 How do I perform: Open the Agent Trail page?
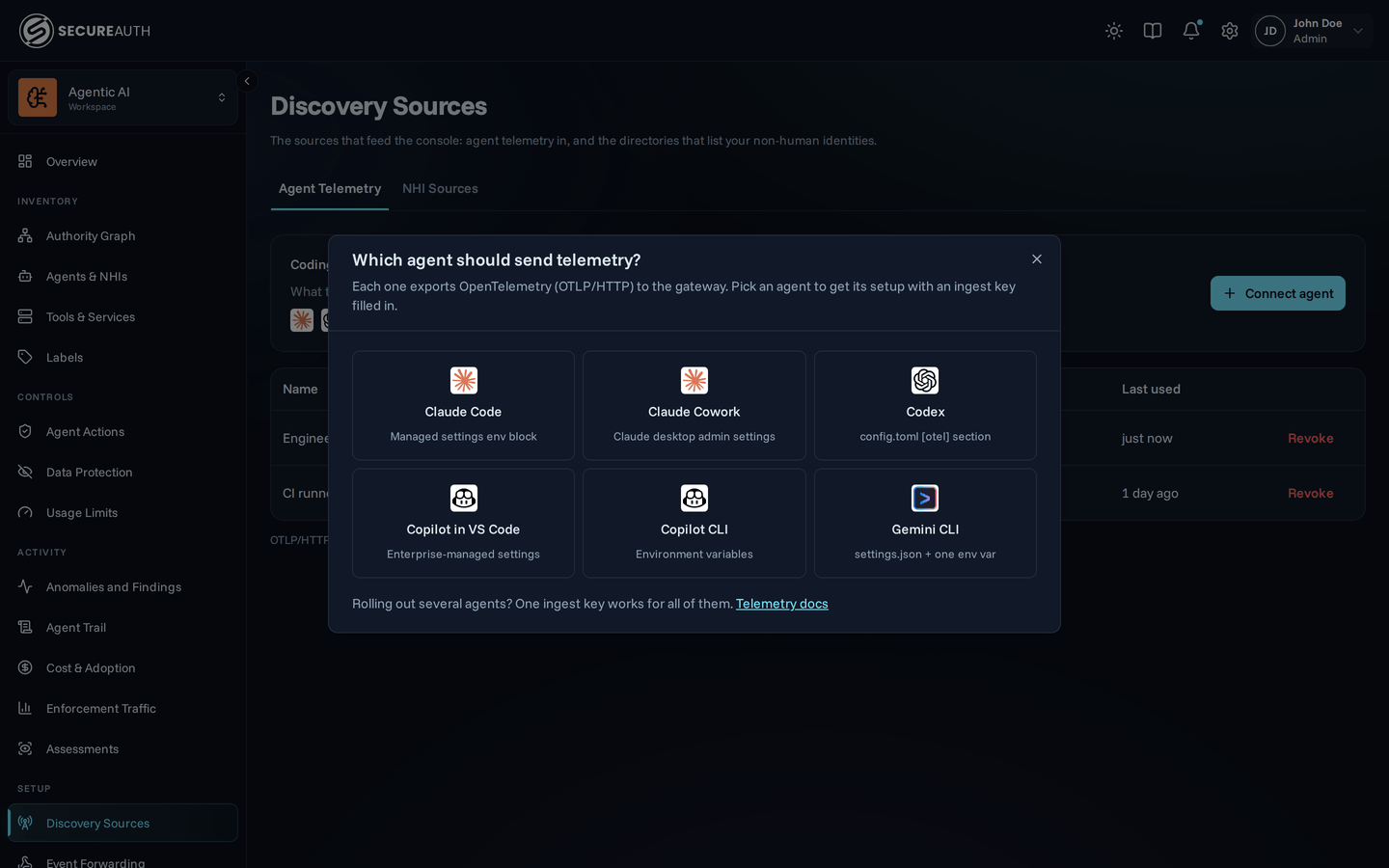[123, 627]
